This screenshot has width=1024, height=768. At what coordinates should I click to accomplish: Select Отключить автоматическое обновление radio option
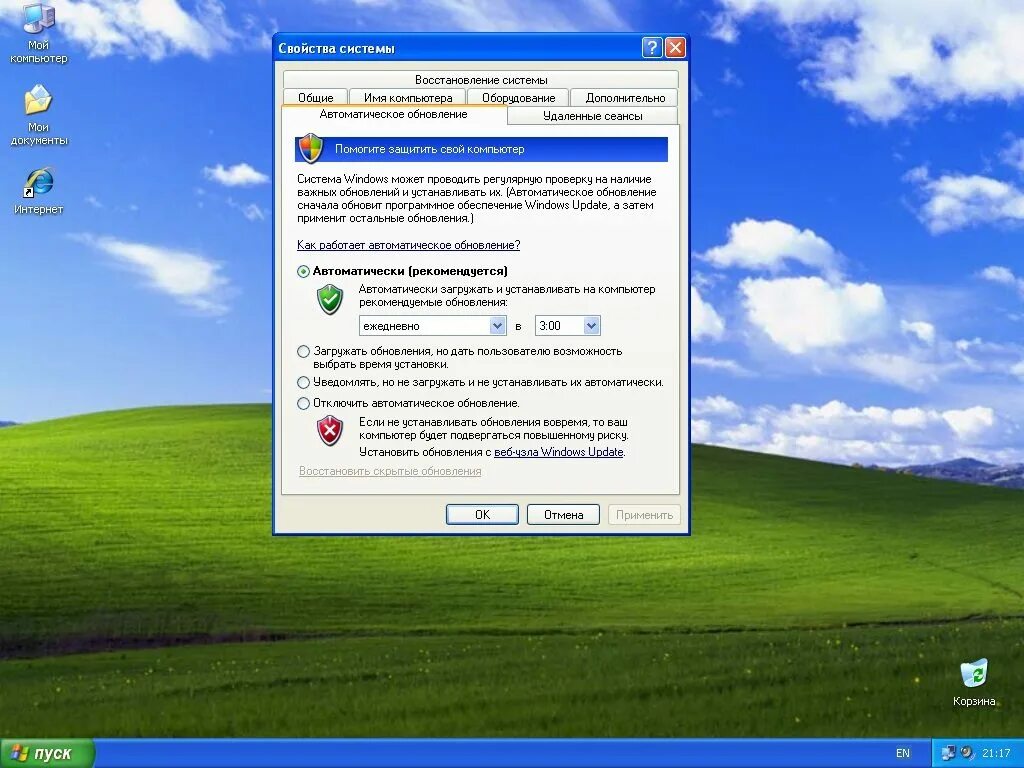tap(303, 403)
